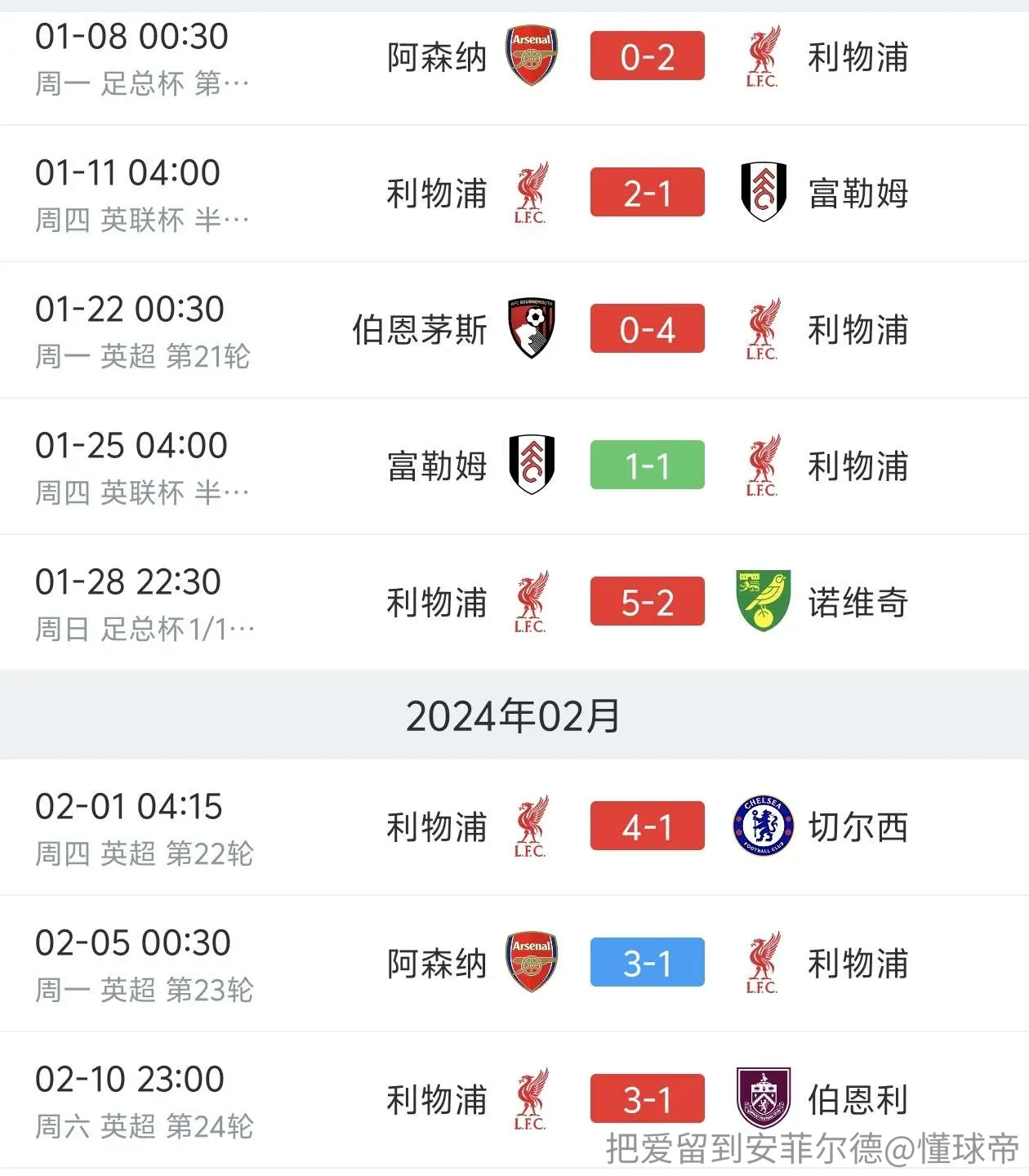
Task: Tap the Arsenal crest in 01-08 match
Action: coord(532,56)
